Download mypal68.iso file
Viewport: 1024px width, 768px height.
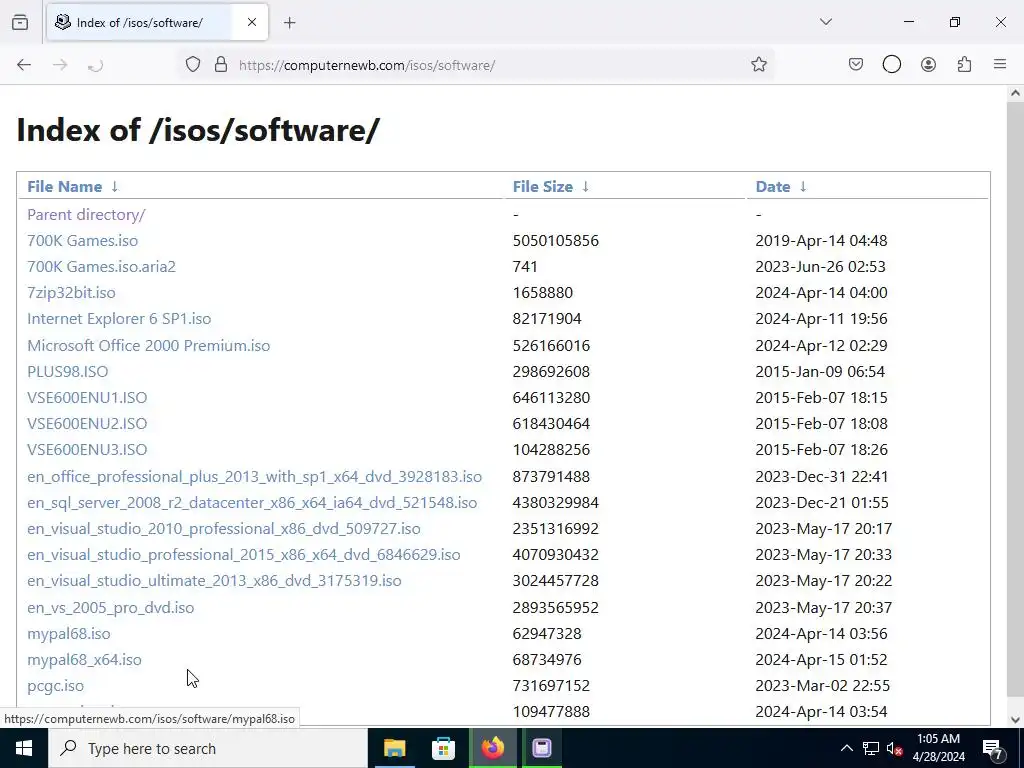(x=69, y=633)
